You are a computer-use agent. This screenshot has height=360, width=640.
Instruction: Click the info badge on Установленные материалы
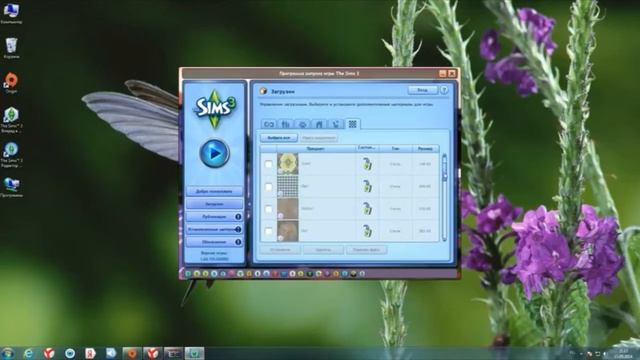coord(238,229)
